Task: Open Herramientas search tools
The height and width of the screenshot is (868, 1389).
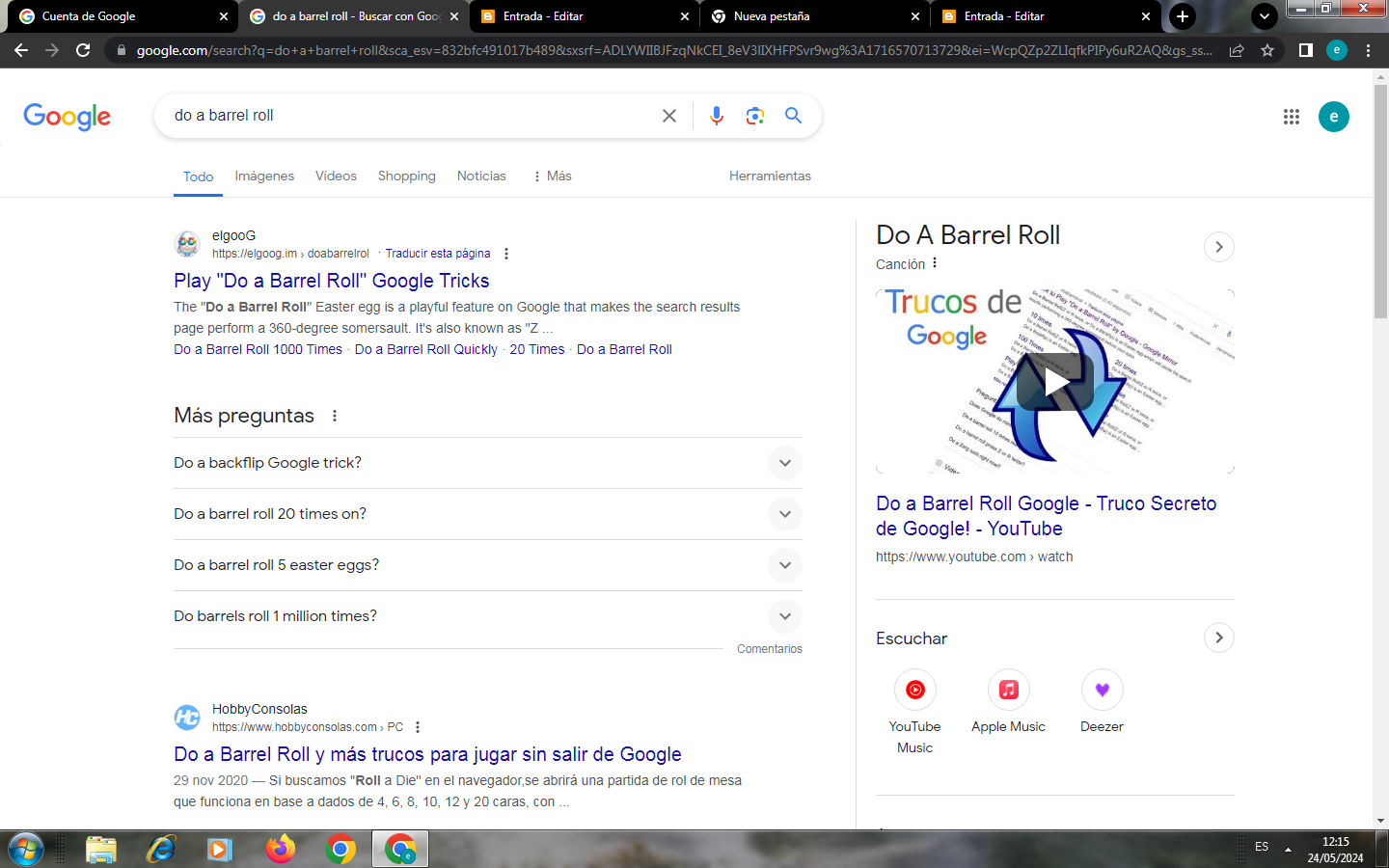Action: (x=770, y=176)
